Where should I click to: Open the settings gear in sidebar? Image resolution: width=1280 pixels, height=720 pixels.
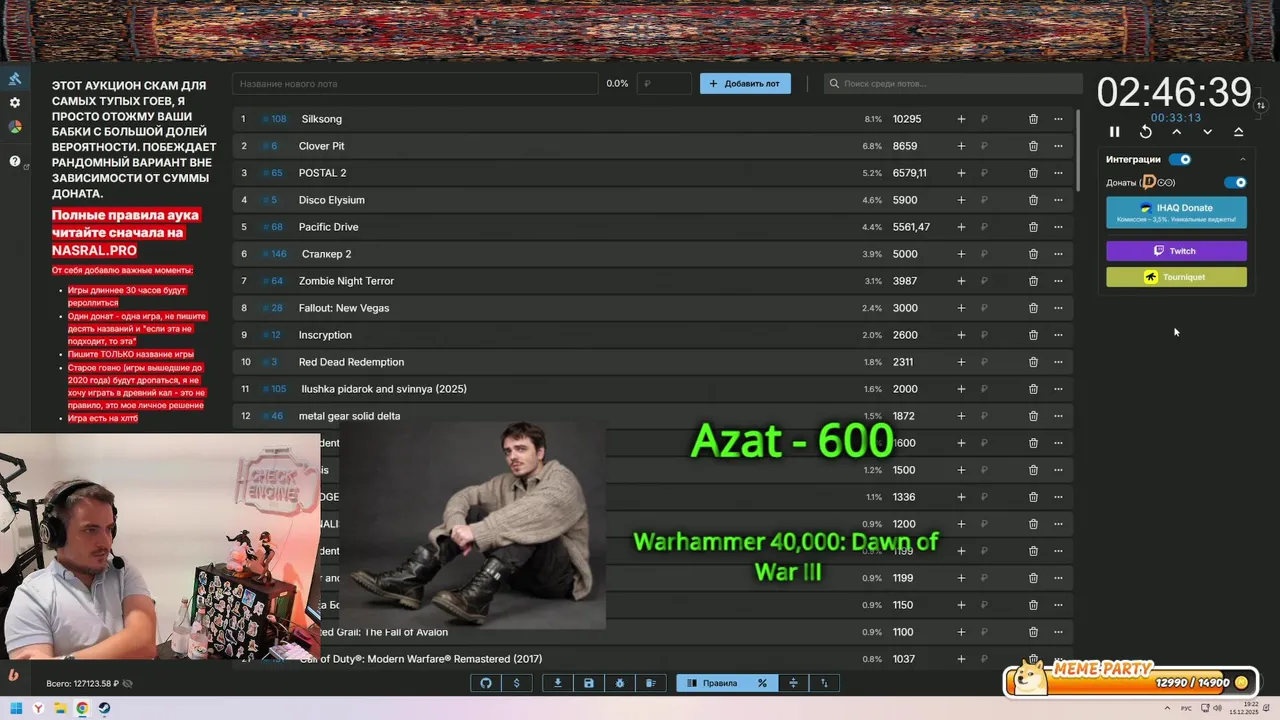click(x=15, y=103)
